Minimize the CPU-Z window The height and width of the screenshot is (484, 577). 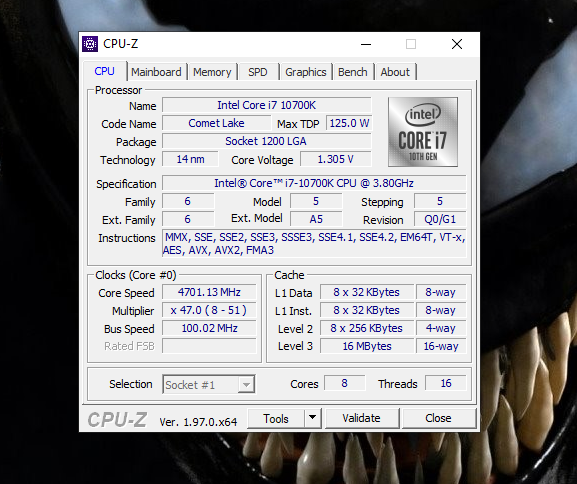(366, 44)
